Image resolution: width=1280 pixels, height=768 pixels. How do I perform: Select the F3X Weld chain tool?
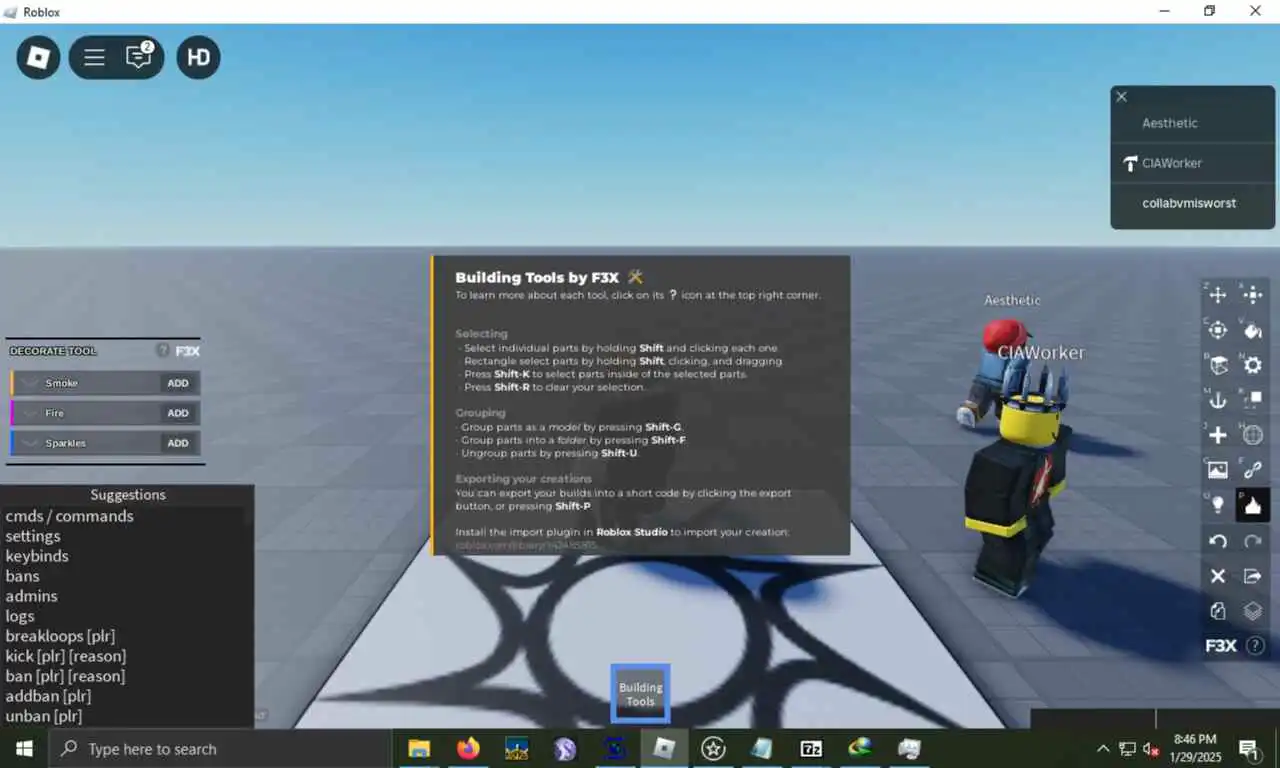pos(1252,470)
